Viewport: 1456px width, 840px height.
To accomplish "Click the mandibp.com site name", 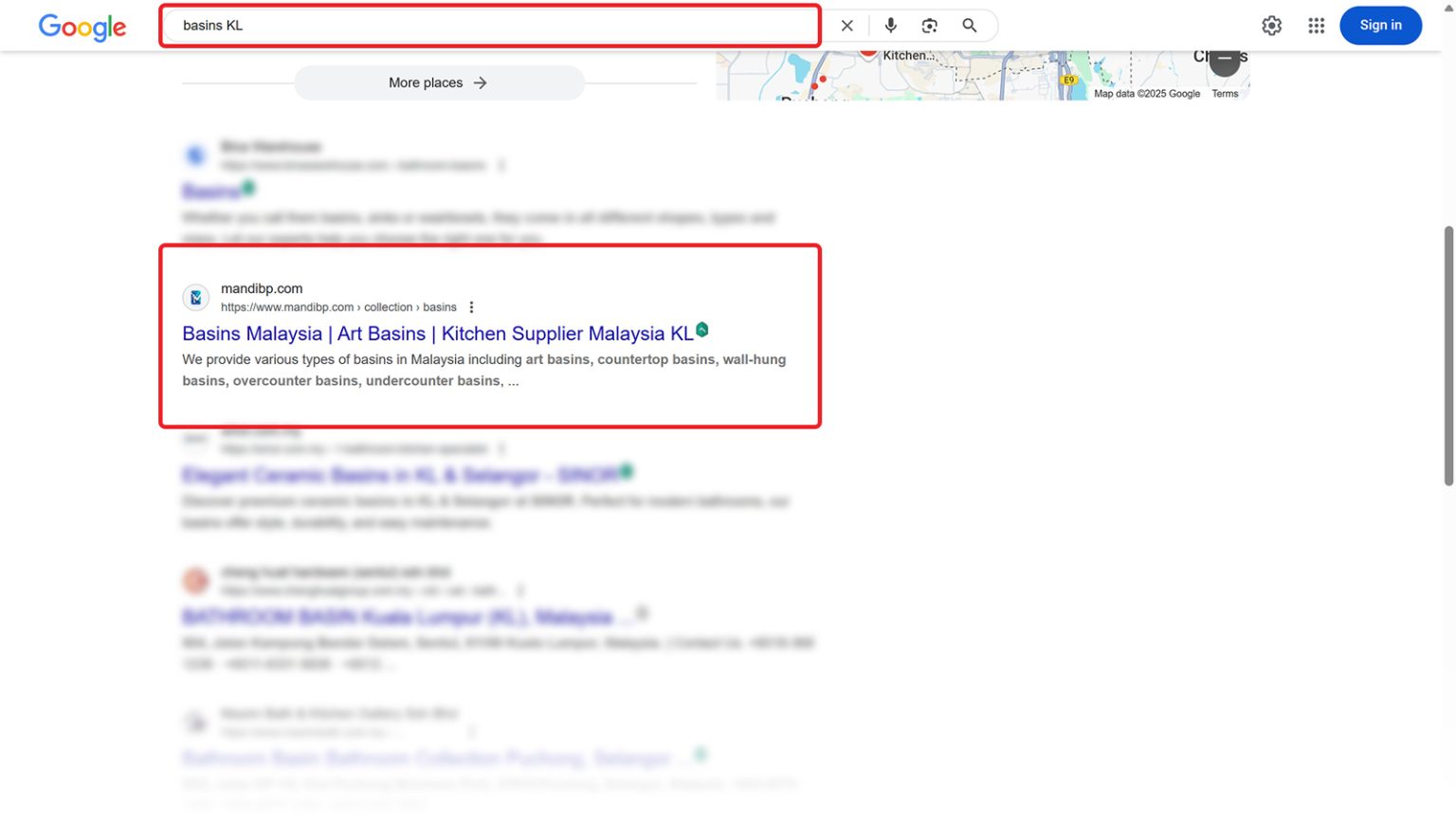I will pos(262,288).
